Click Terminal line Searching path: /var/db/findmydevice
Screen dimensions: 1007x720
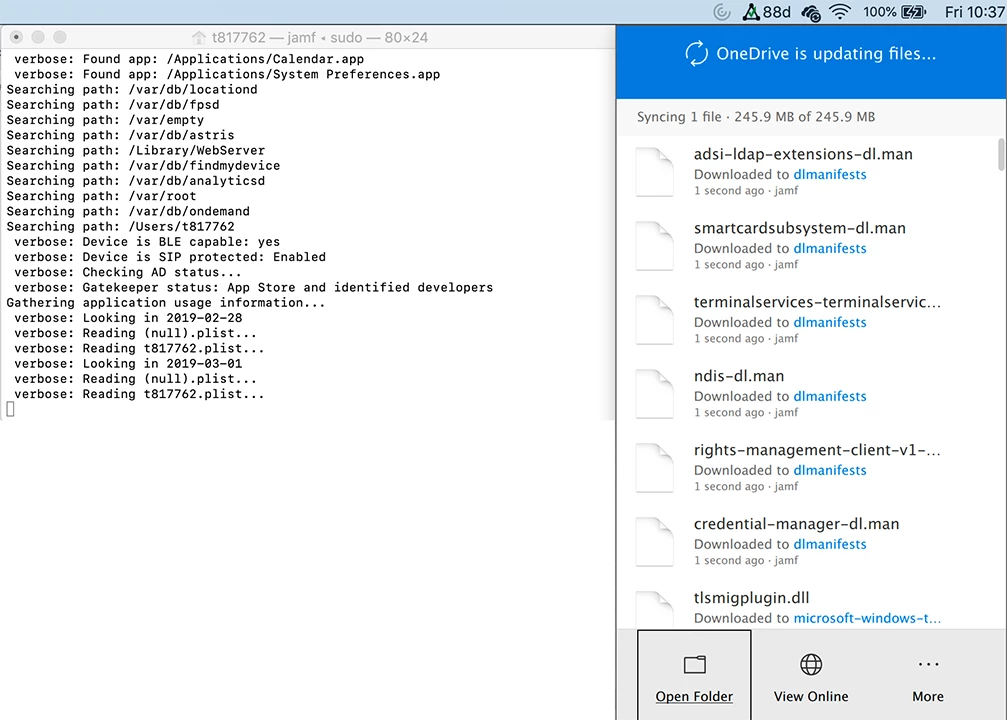pyautogui.click(x=143, y=166)
